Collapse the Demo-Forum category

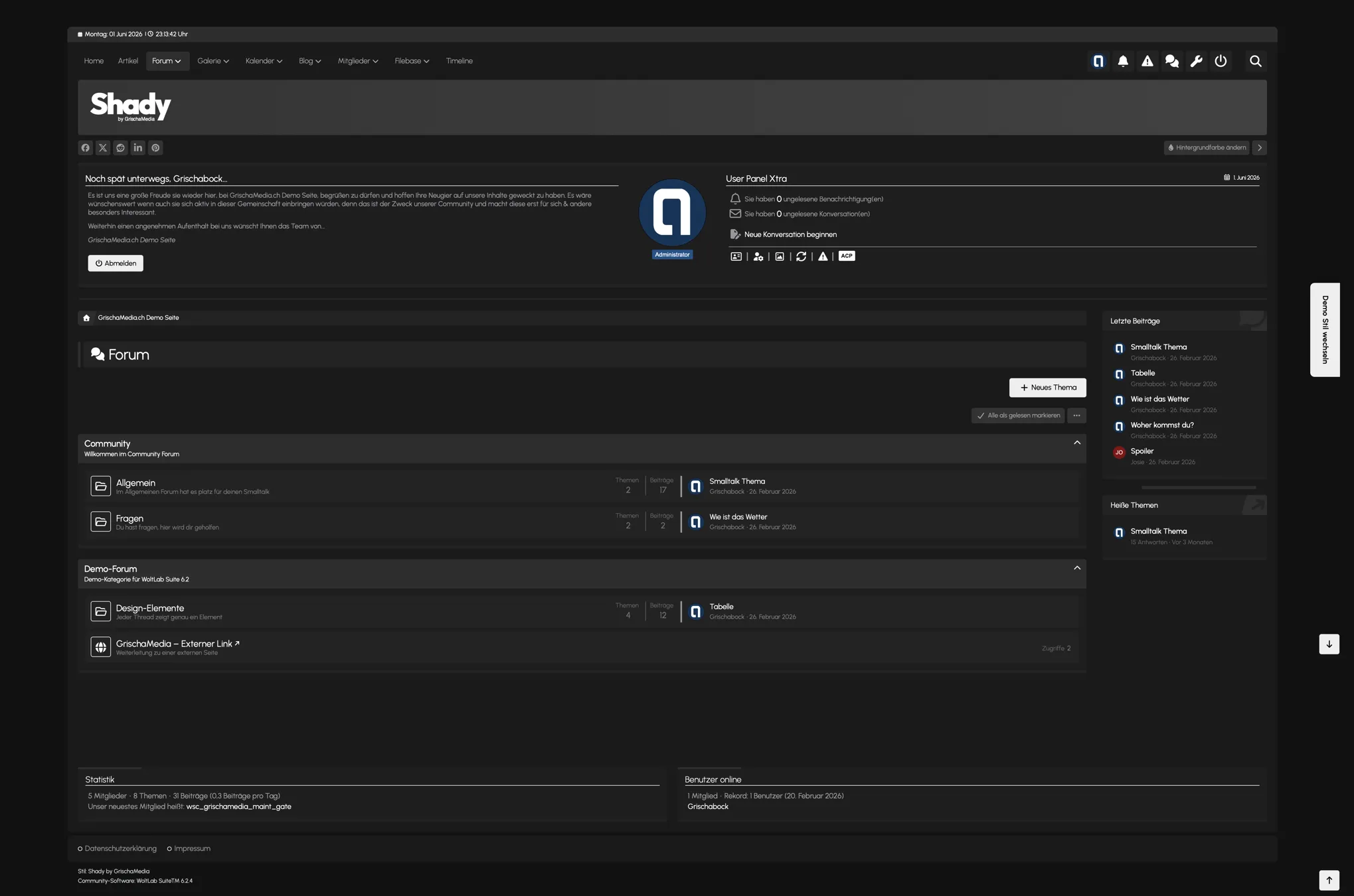click(1077, 568)
